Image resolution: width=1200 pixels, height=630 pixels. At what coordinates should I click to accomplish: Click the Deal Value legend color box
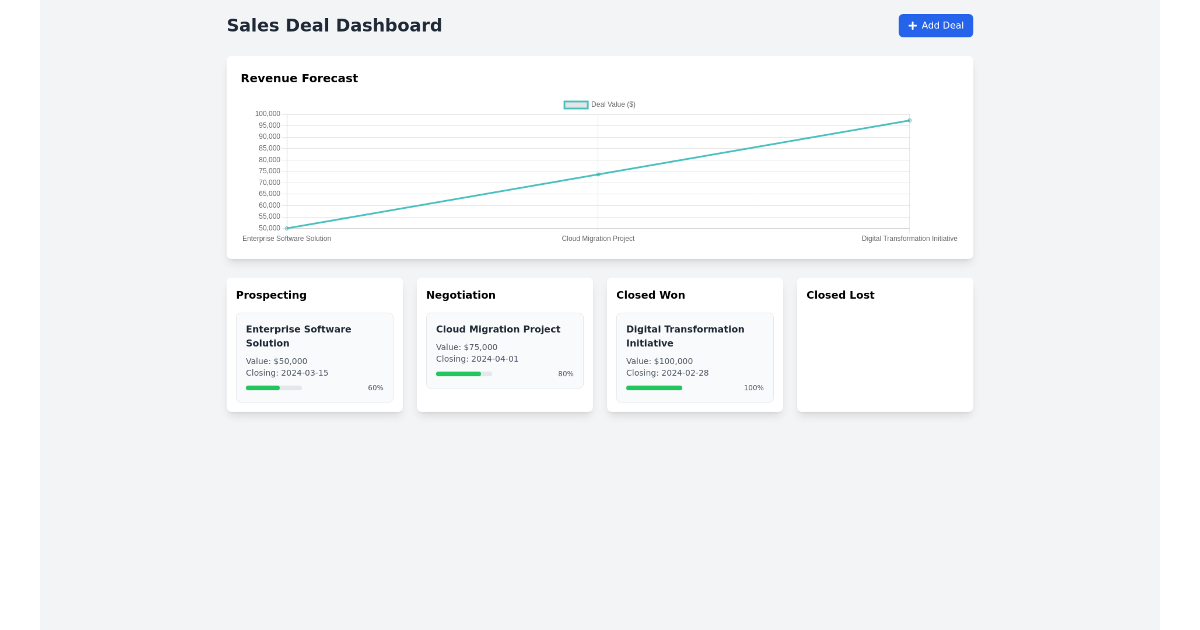[574, 104]
